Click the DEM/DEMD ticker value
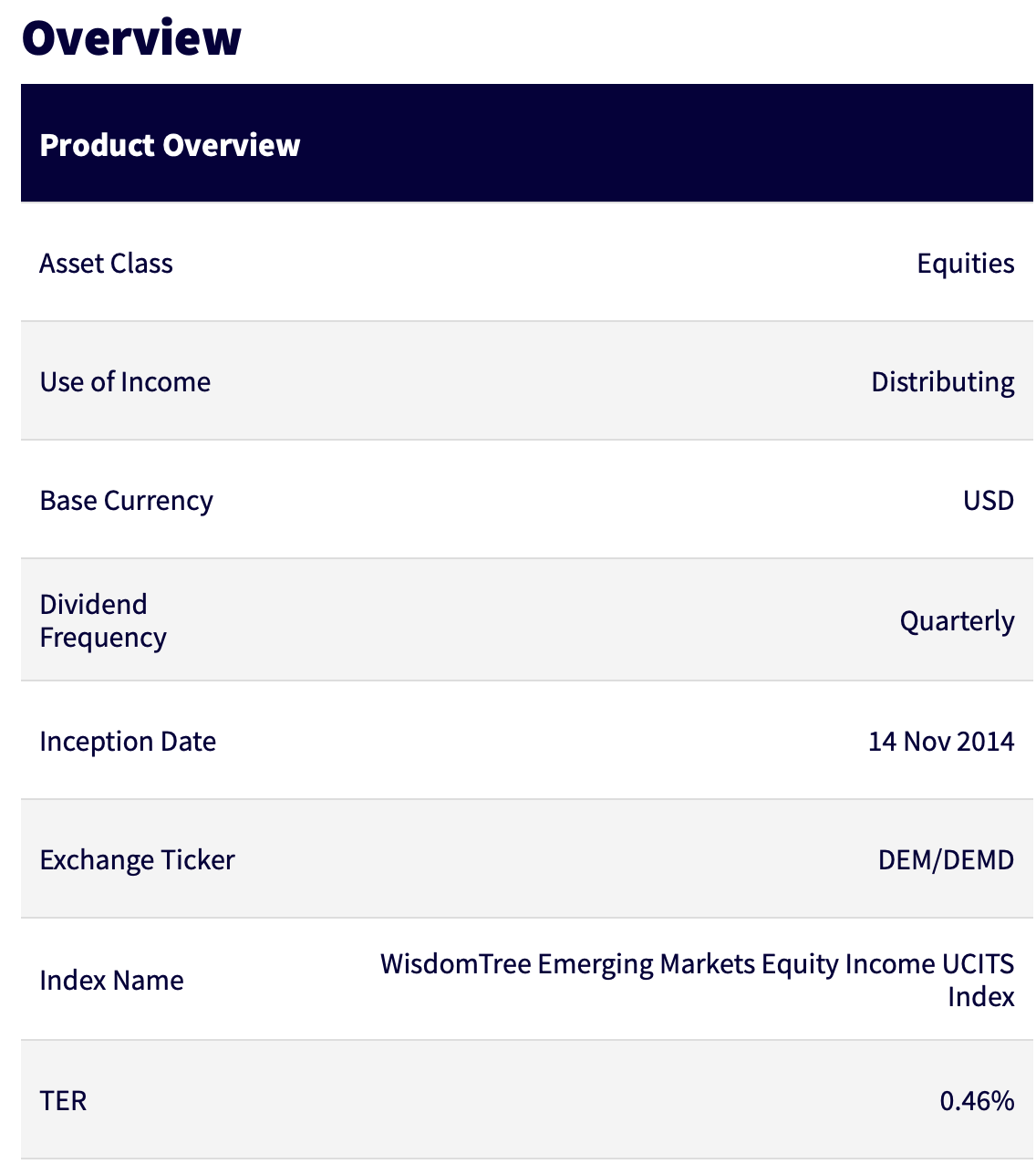 (x=946, y=860)
